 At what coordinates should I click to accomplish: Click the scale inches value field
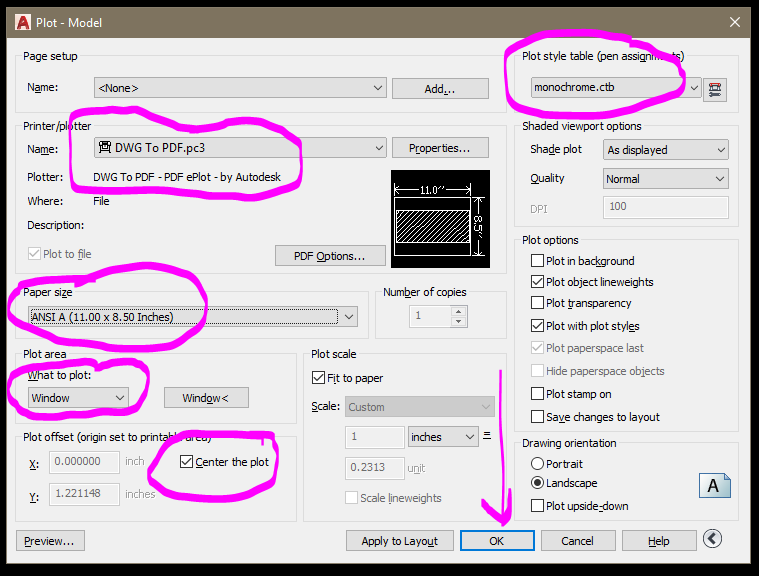tap(375, 437)
